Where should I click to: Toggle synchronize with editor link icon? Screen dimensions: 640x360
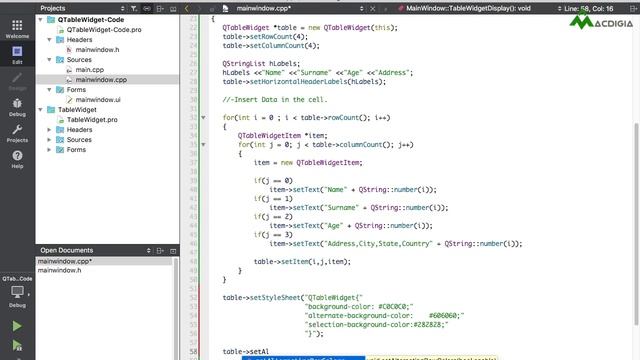tap(147, 8)
